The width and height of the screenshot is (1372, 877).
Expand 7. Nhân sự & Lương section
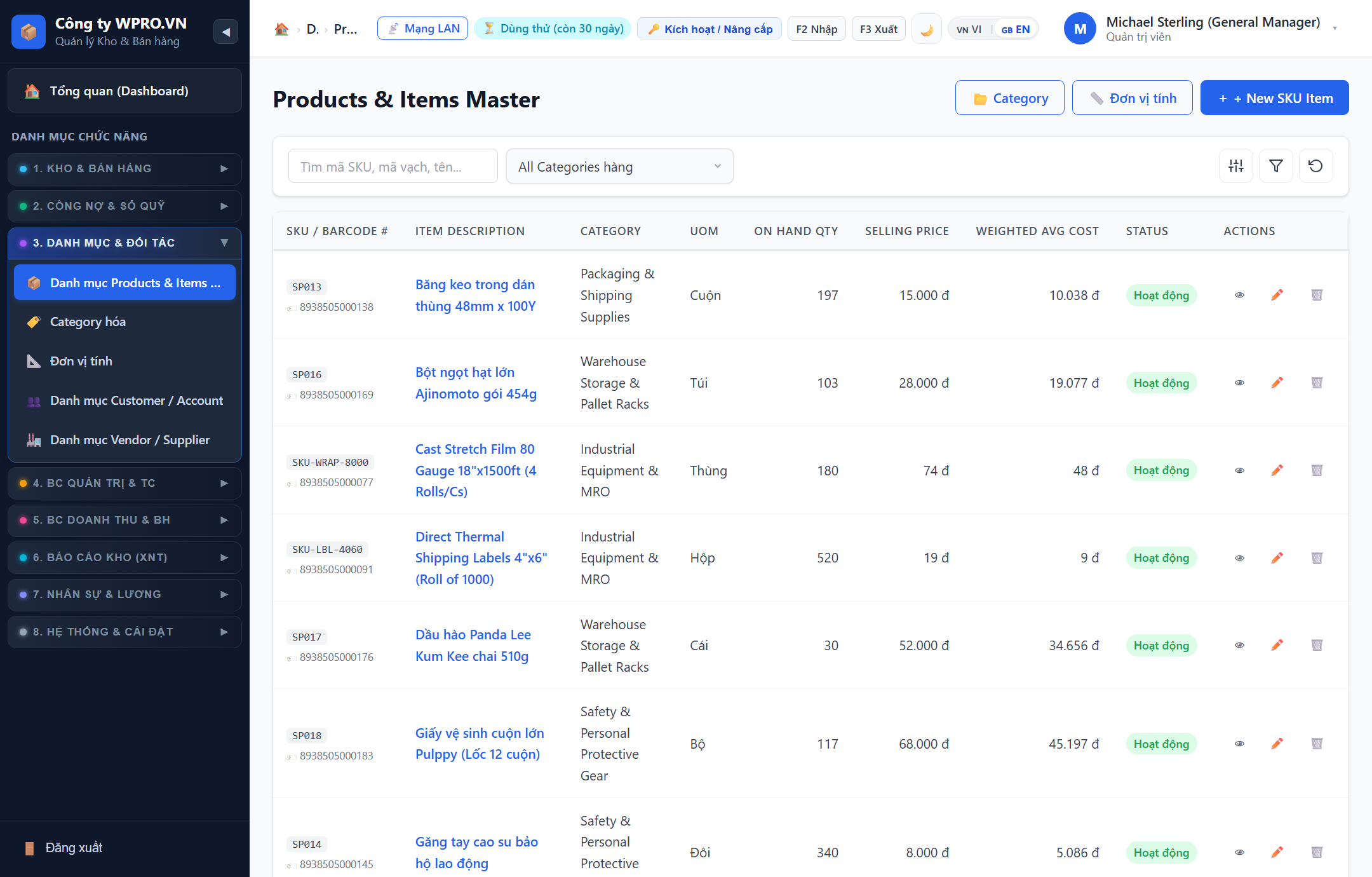(124, 594)
